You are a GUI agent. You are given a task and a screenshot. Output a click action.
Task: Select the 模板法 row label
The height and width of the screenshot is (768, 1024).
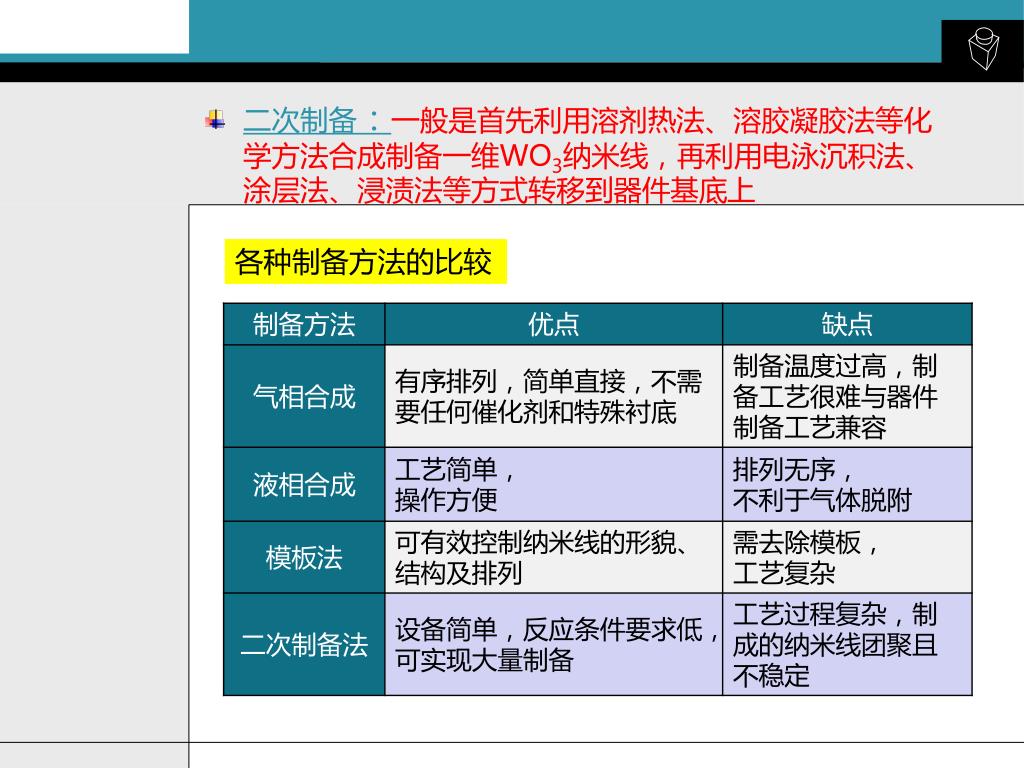point(304,557)
